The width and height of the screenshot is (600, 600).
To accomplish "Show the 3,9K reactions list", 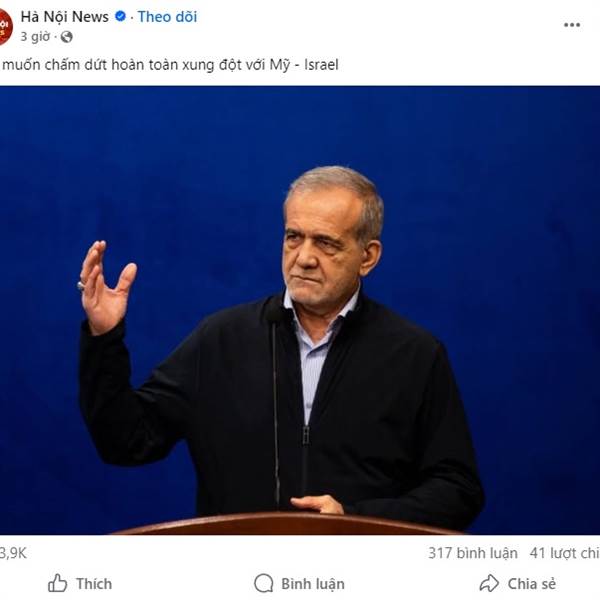I will coord(13,553).
